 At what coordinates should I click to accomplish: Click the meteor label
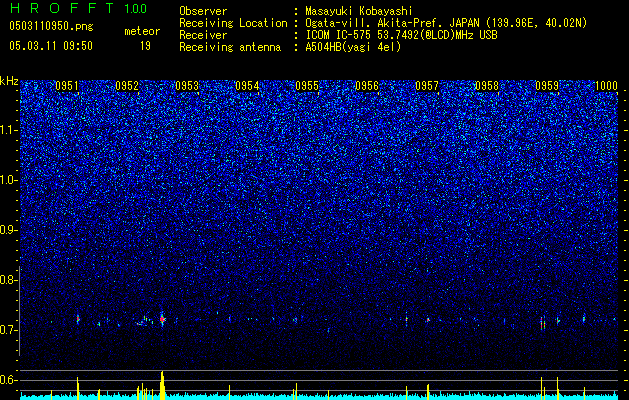[x=142, y=31]
